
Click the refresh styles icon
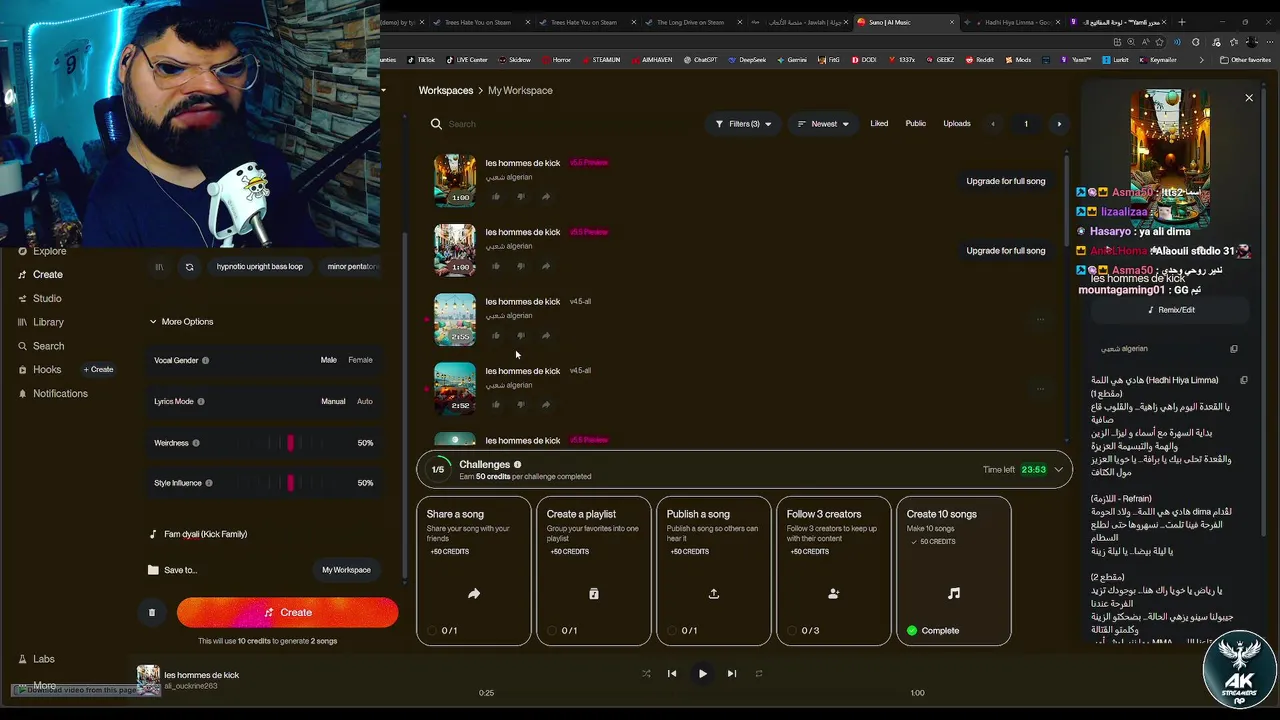(189, 267)
